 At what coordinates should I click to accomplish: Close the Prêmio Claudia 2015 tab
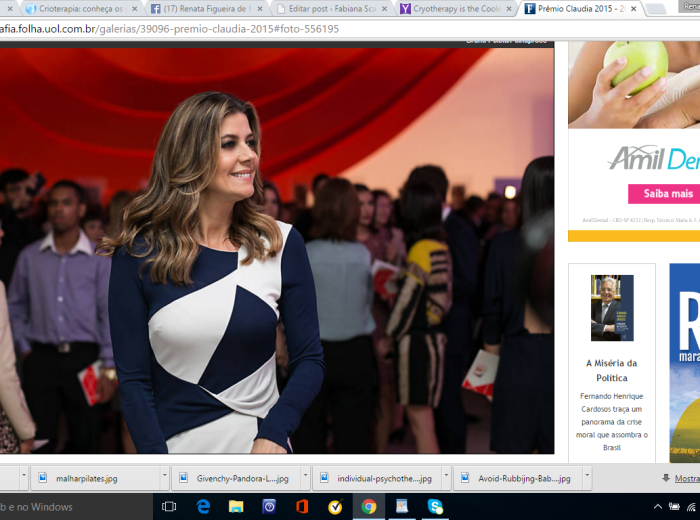pos(633,8)
